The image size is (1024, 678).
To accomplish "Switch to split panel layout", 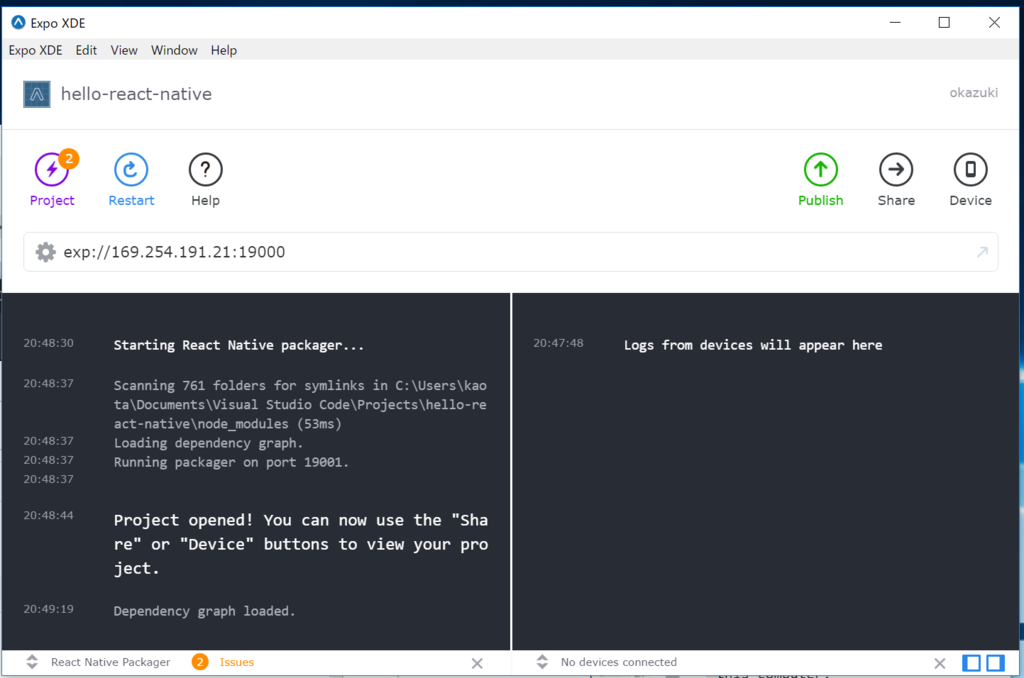I will (995, 663).
